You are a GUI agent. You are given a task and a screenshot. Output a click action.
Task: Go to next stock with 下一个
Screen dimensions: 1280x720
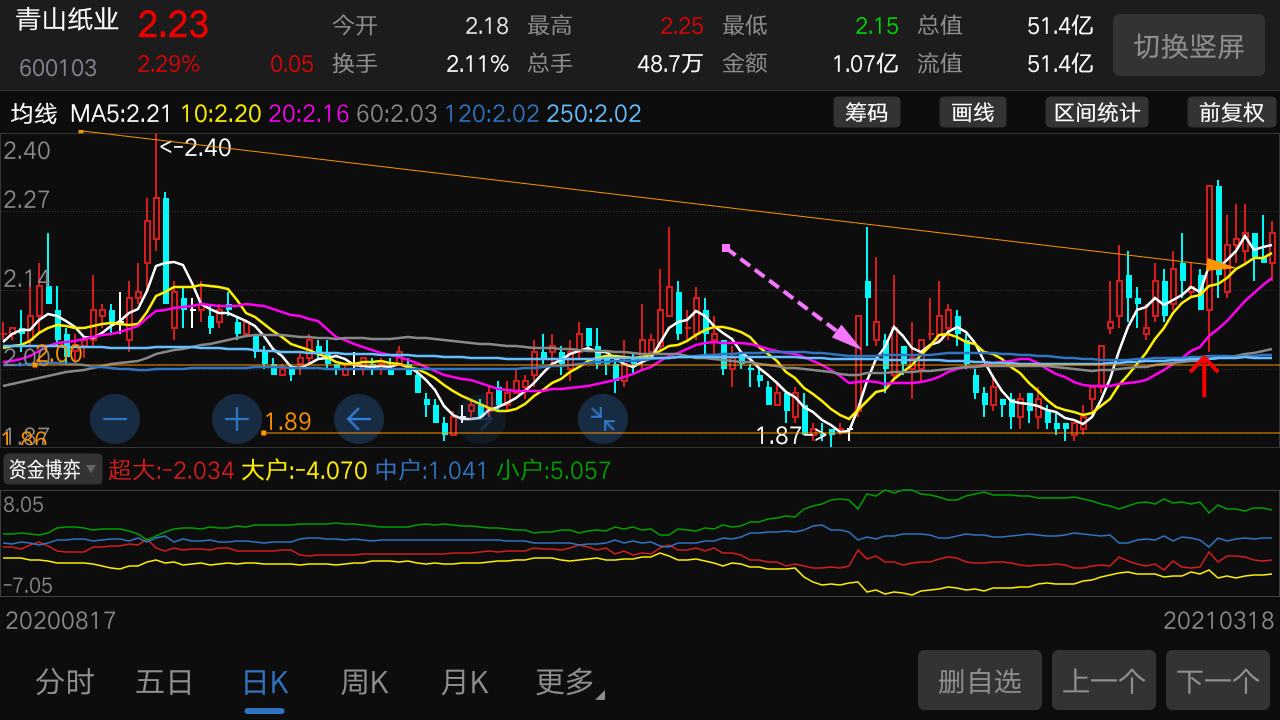(1218, 681)
